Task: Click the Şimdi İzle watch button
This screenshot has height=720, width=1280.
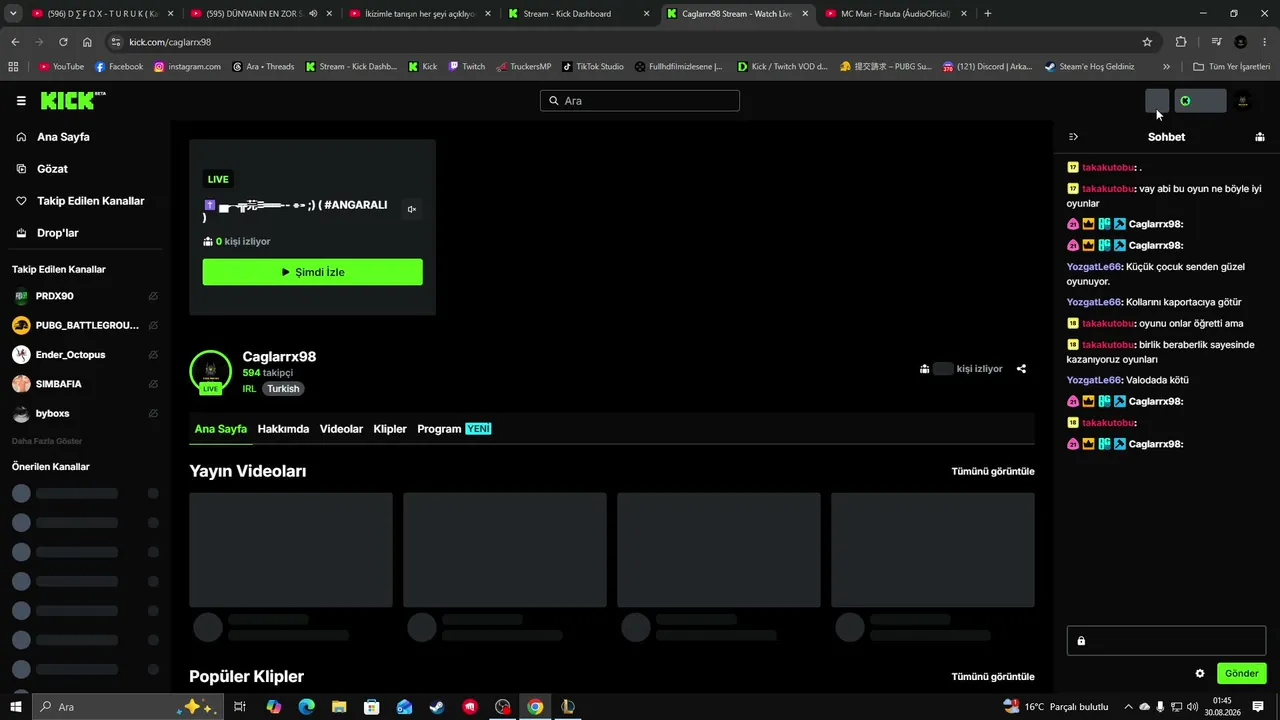Action: click(313, 272)
